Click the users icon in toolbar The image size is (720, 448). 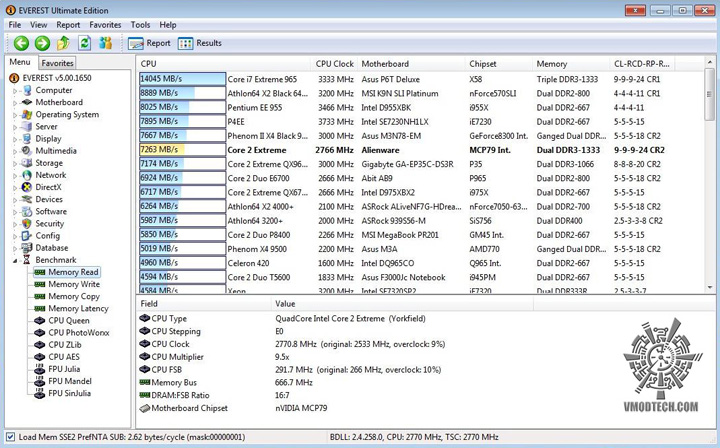(x=106, y=43)
